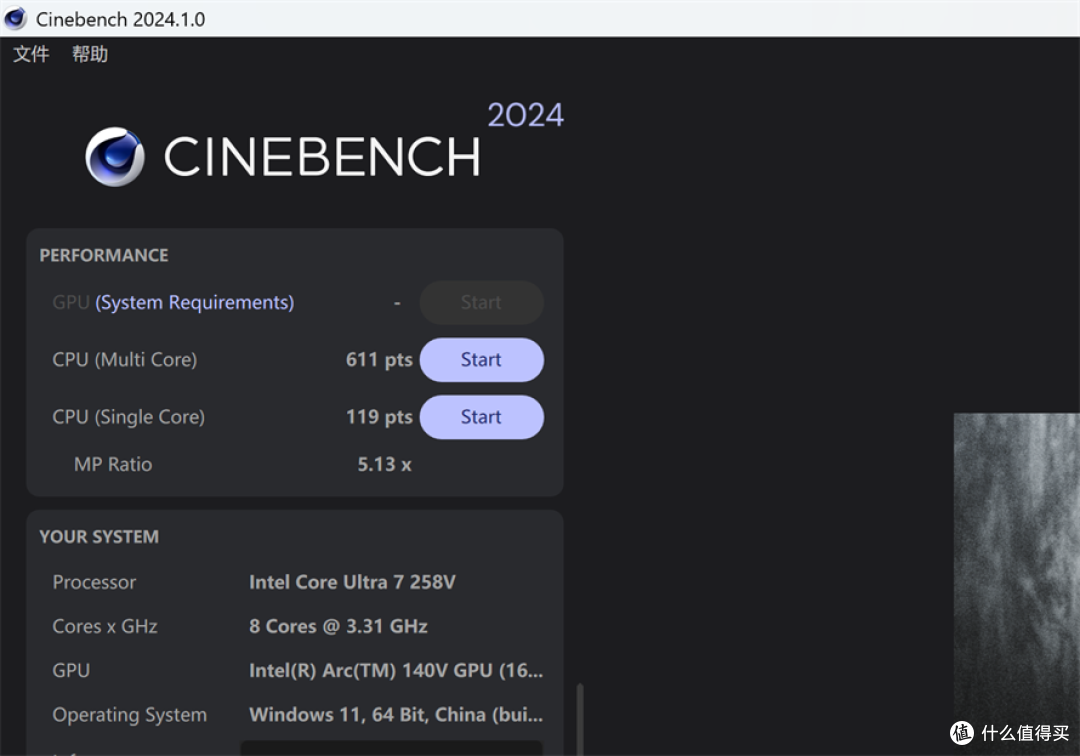Open the 帮助 menu
The height and width of the screenshot is (756, 1080).
click(90, 54)
